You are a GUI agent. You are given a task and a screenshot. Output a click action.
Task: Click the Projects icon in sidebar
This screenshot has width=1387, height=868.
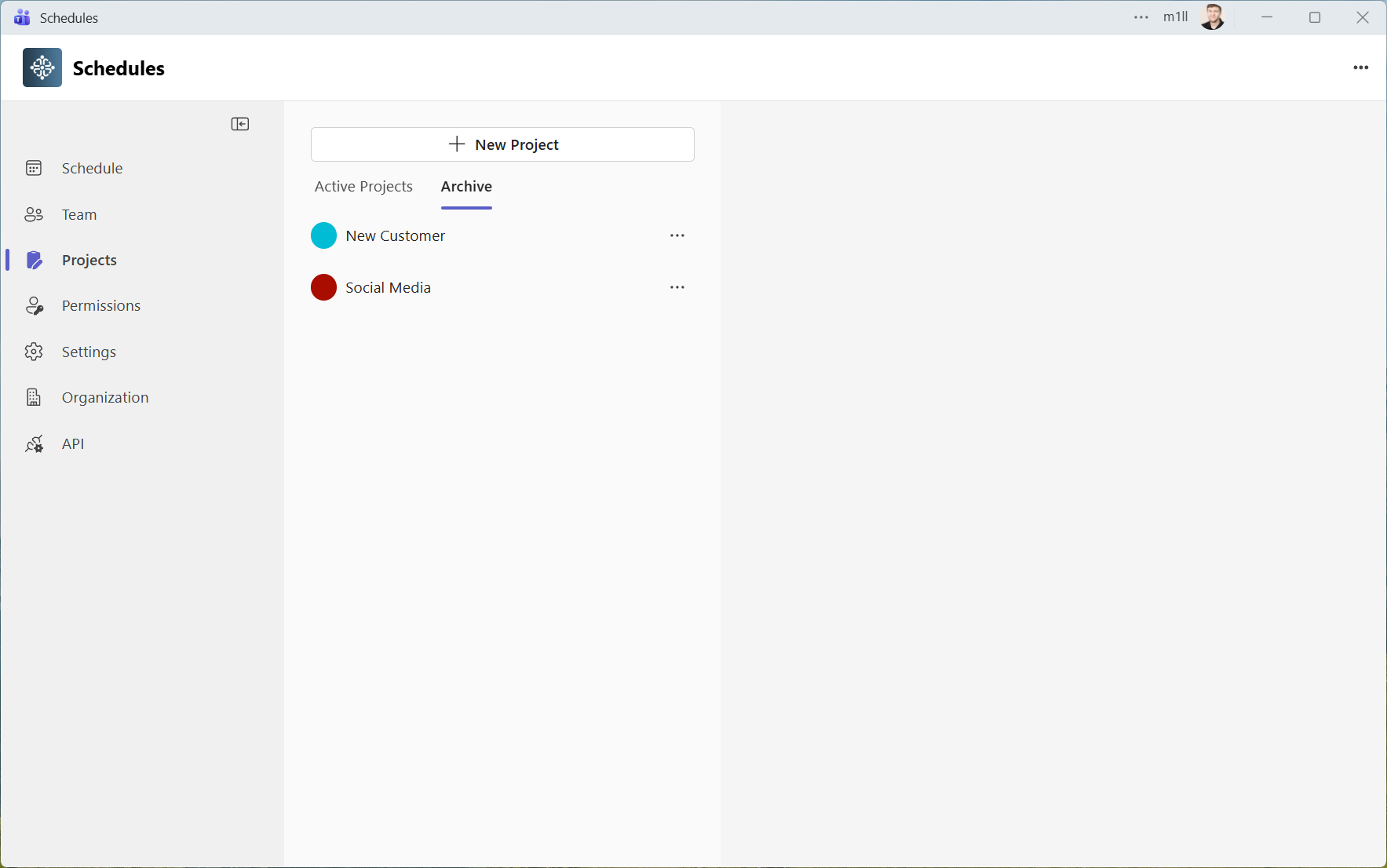(34, 260)
